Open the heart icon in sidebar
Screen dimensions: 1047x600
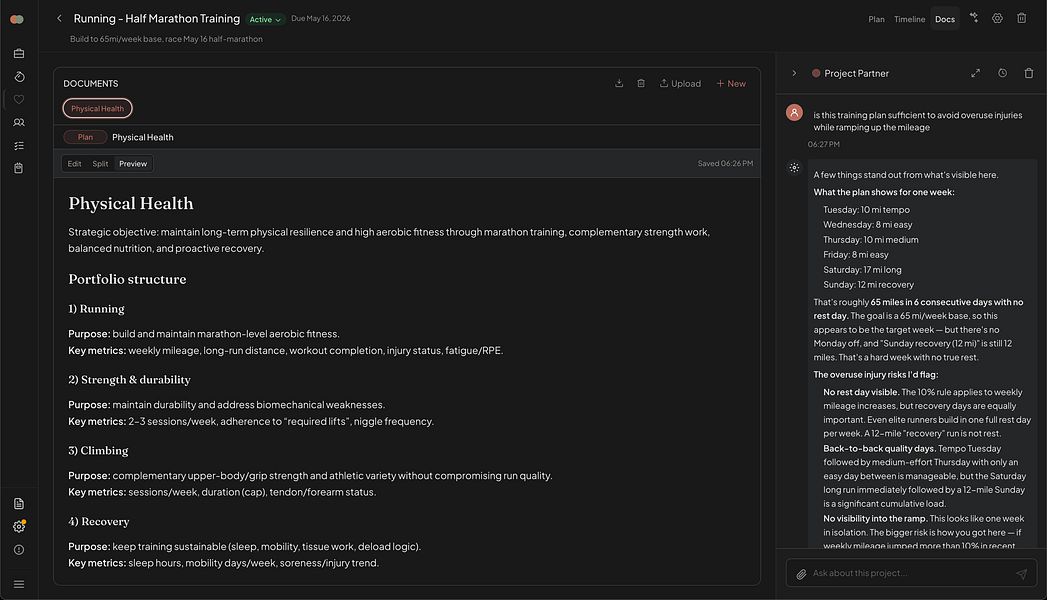(19, 99)
